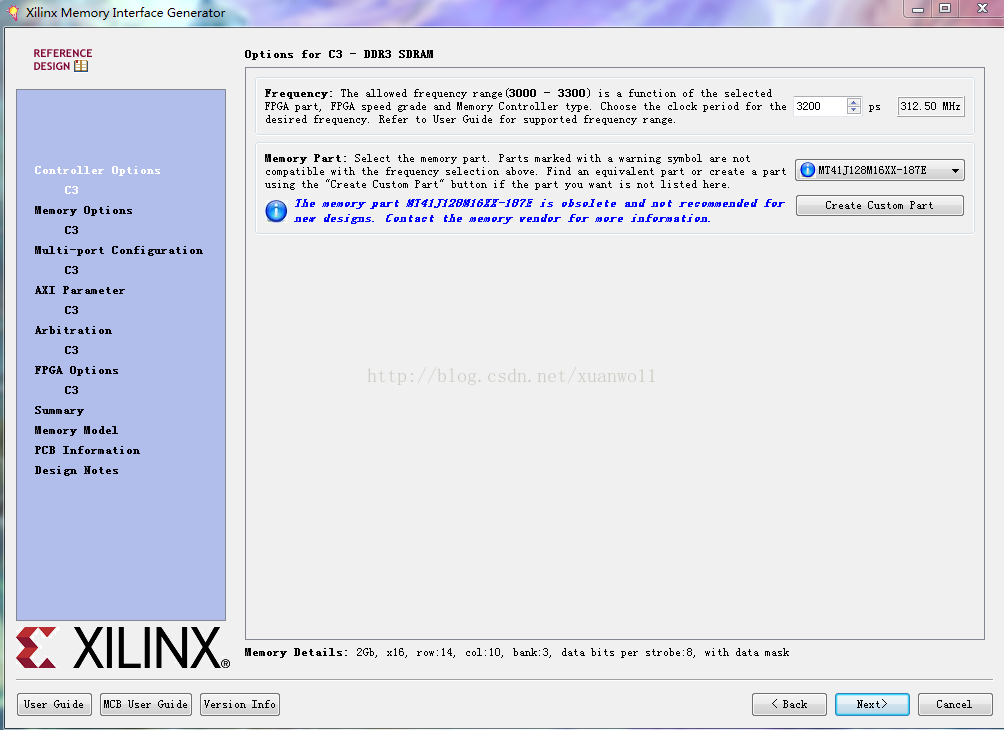Minimize the Memory Interface Generator window
Screen dimensions: 1004x730
click(918, 9)
